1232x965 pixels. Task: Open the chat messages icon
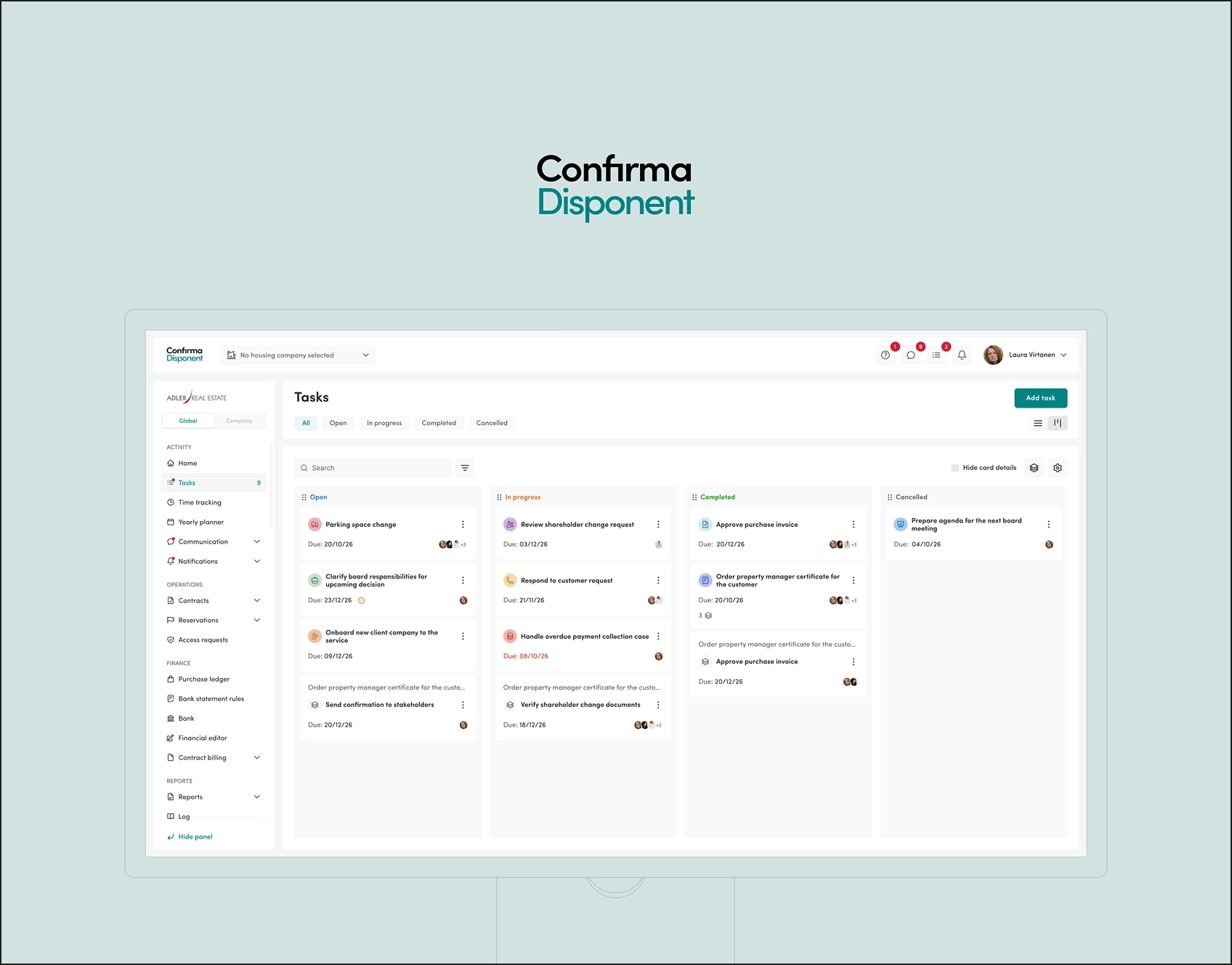911,355
